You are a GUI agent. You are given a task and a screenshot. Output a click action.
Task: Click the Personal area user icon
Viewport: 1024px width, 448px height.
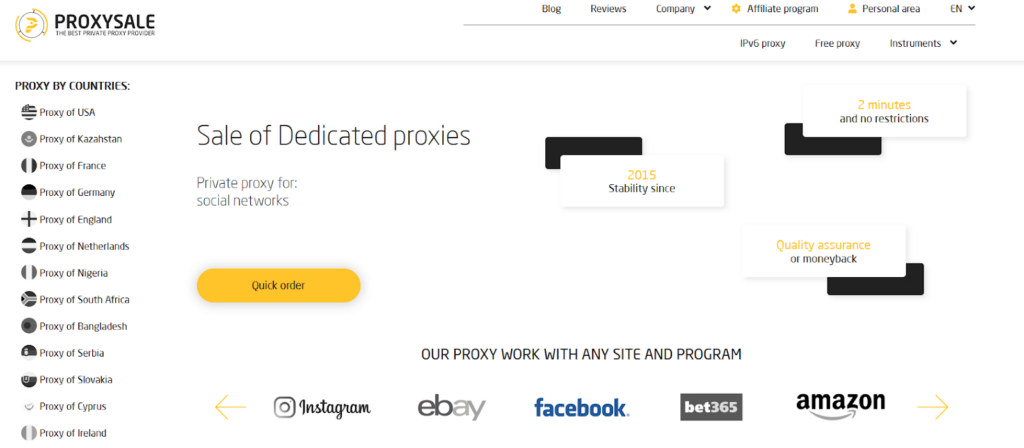[852, 9]
